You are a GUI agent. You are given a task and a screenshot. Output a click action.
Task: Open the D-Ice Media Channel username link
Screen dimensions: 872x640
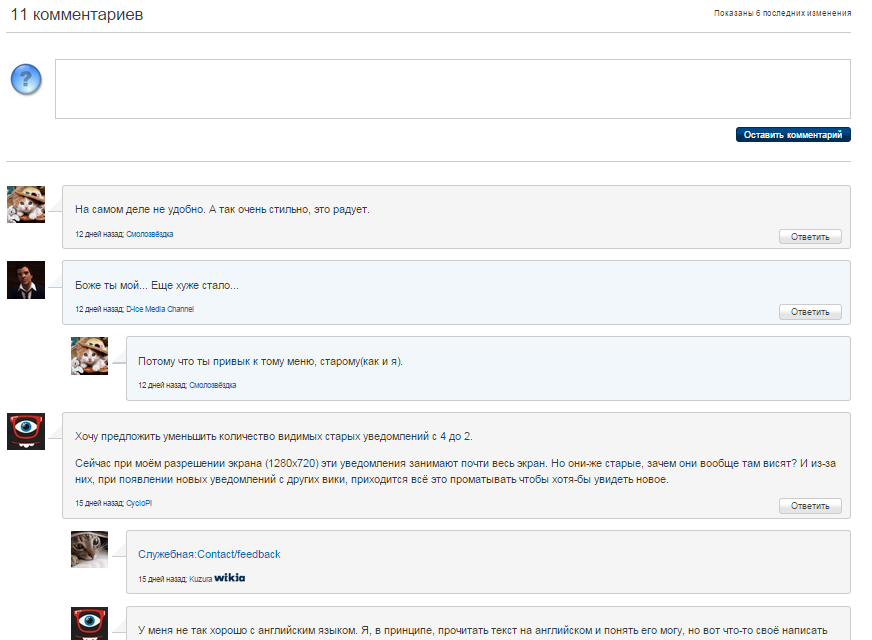160,310
